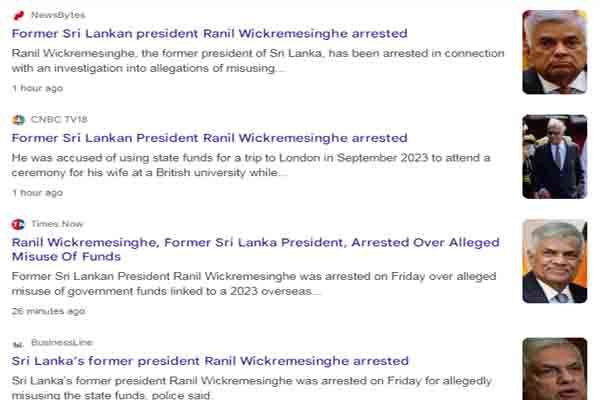This screenshot has width=600, height=400.
Task: Open BusinessLine headline Sri Lanka's former president arrested
Action: [x=210, y=361]
